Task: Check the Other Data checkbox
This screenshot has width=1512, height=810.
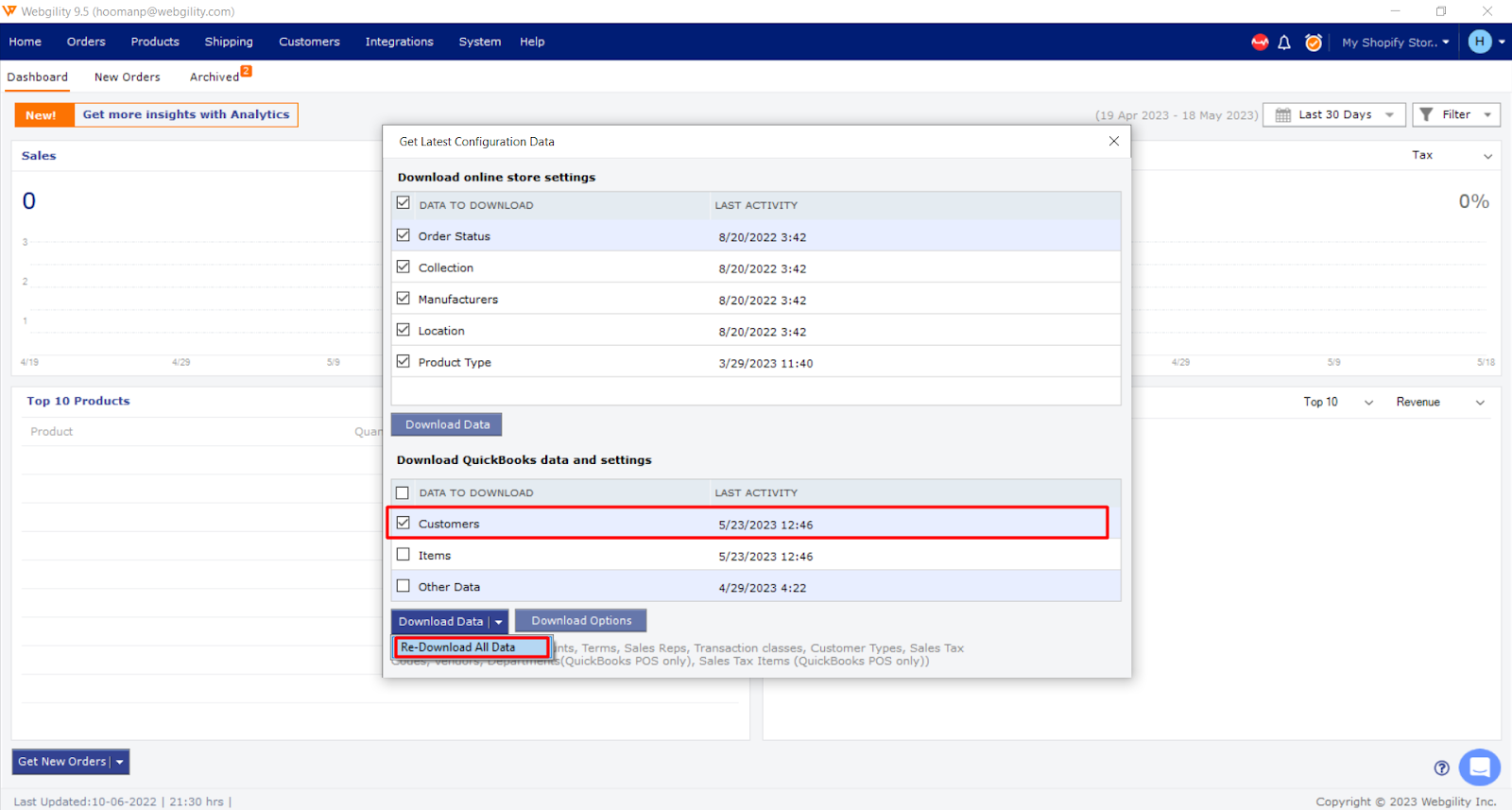Action: pos(404,586)
